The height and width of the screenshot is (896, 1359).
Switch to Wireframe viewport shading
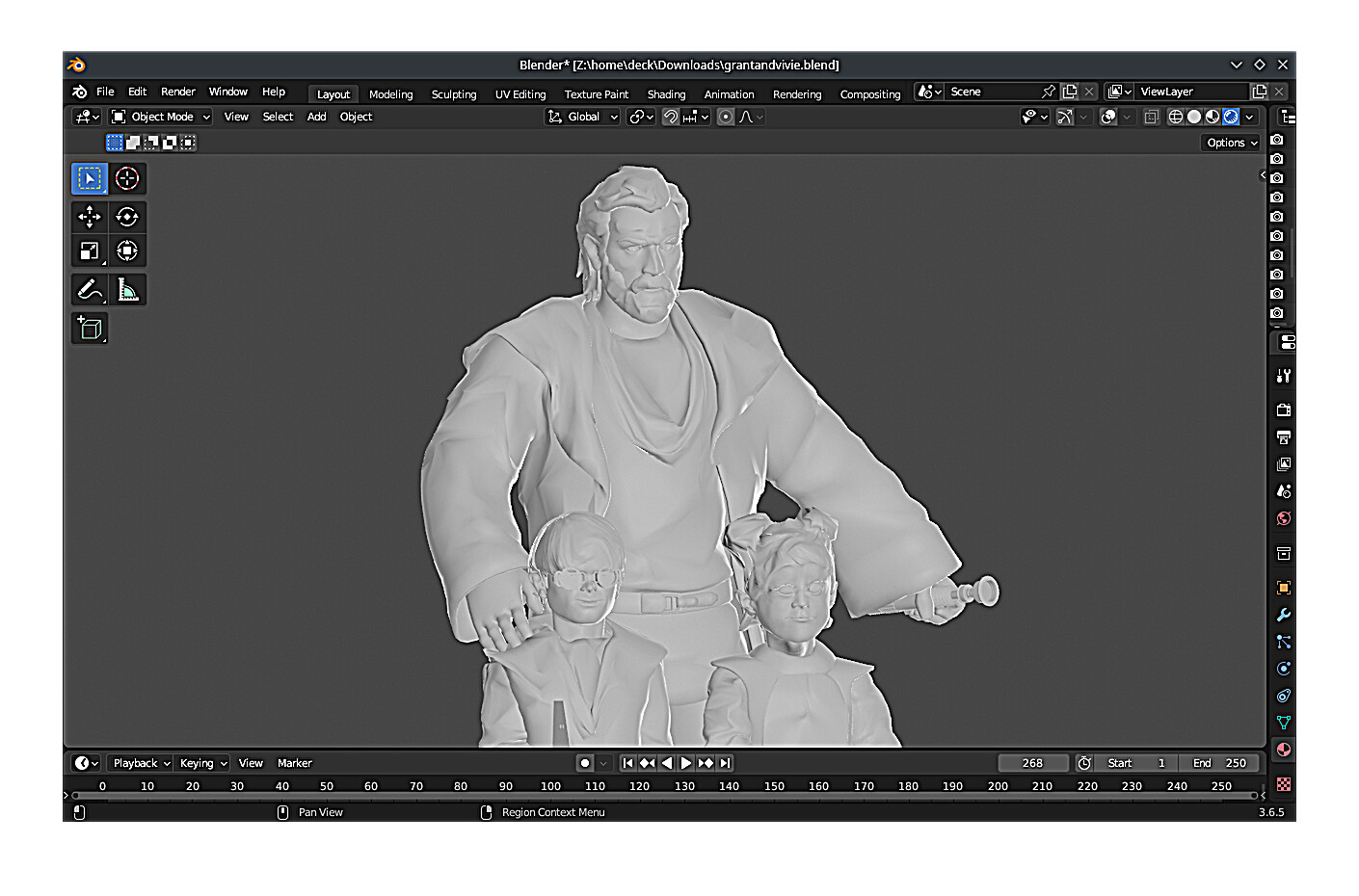pos(1175,117)
